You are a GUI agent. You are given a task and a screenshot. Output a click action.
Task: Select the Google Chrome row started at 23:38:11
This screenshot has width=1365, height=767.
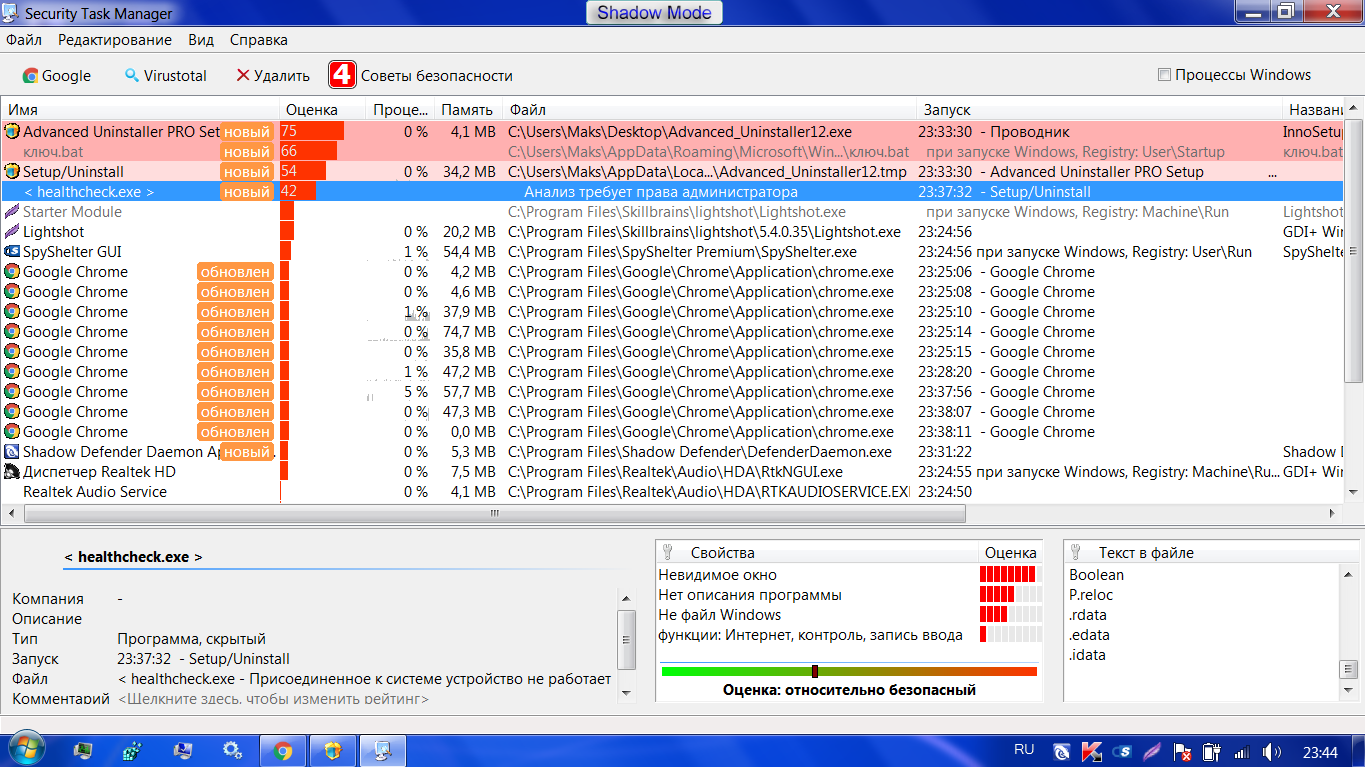tap(672, 432)
